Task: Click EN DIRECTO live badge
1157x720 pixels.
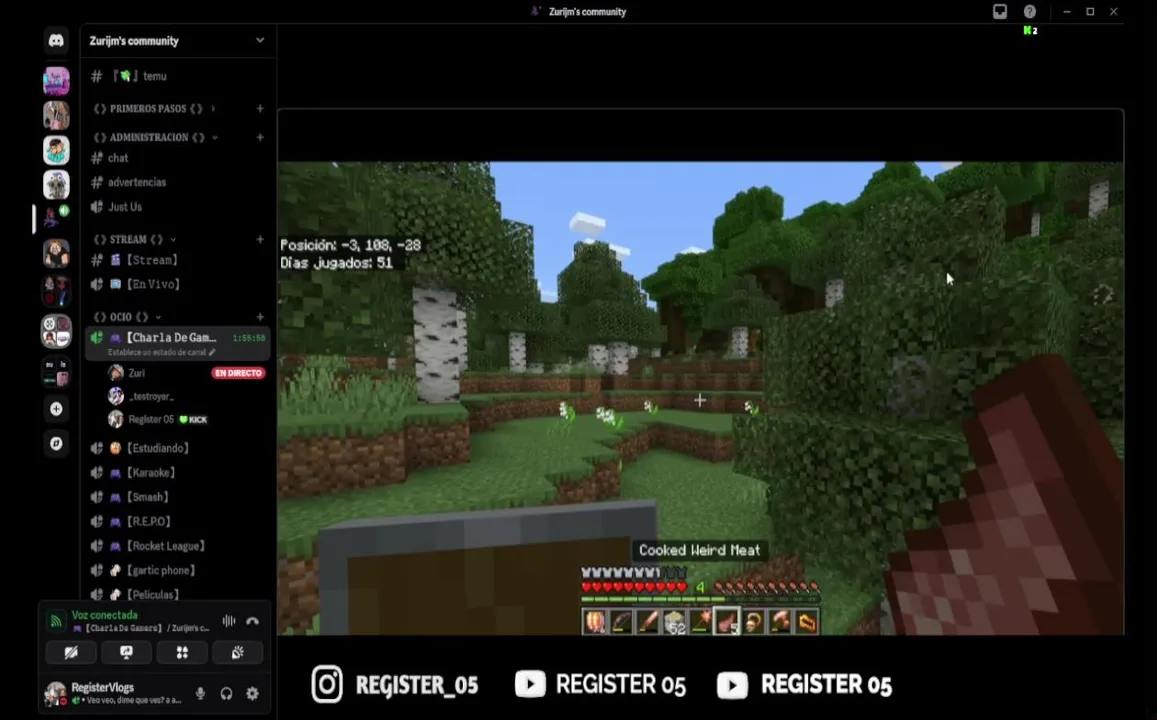Action: pyautogui.click(x=238, y=373)
